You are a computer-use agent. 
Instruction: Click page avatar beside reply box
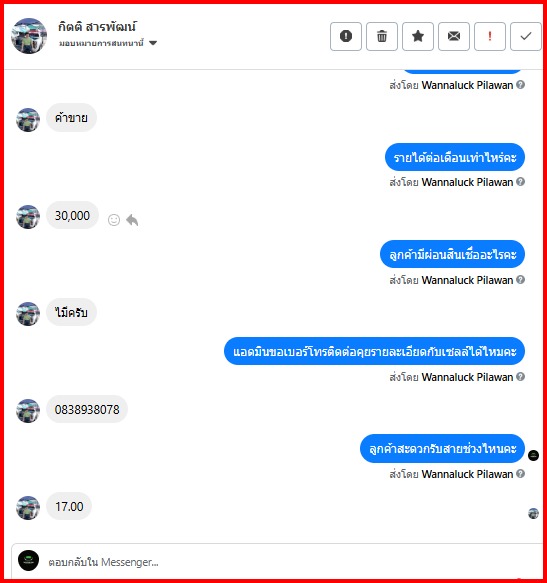coord(29,560)
